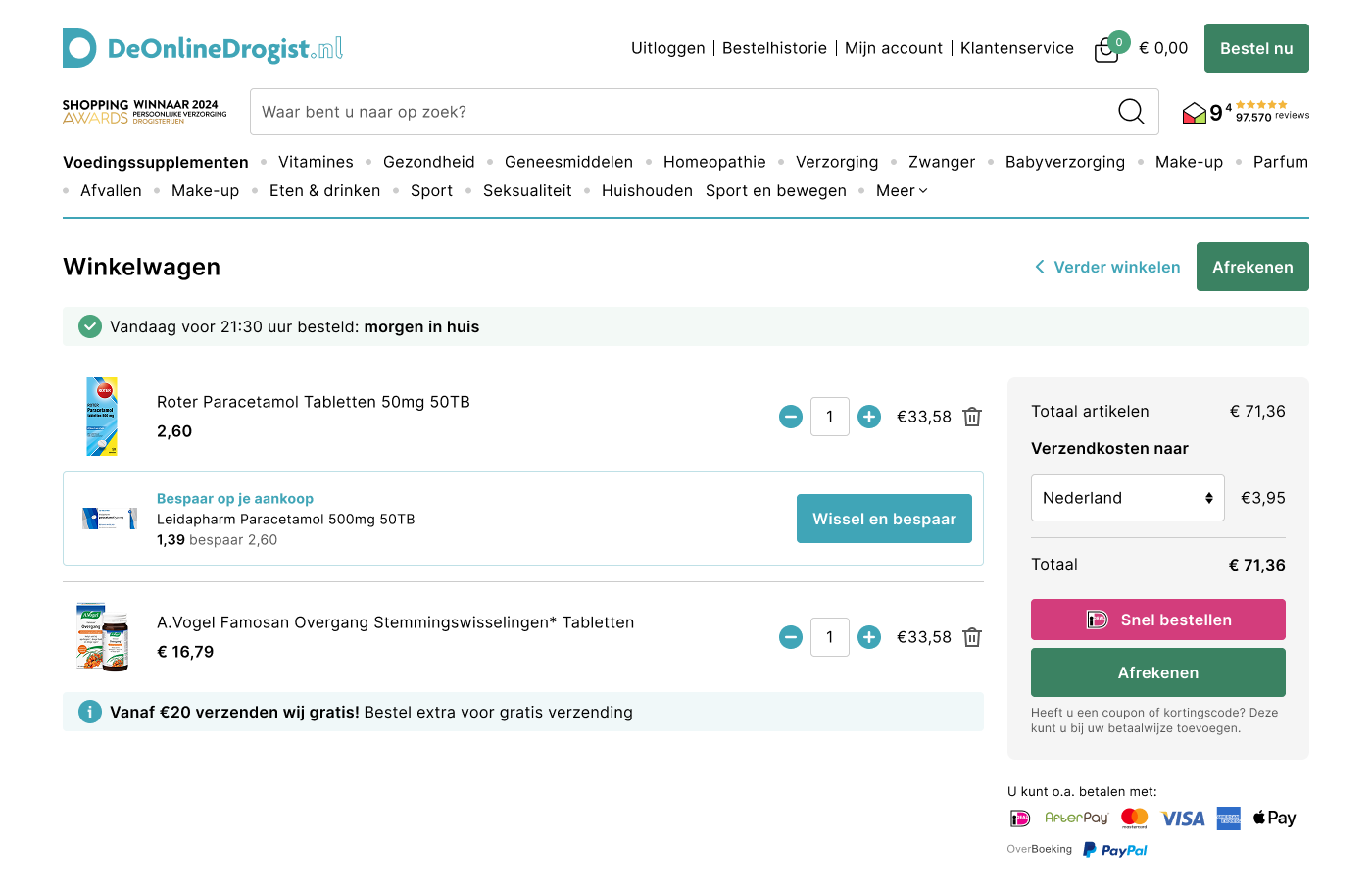Open the Sport category

[432, 190]
